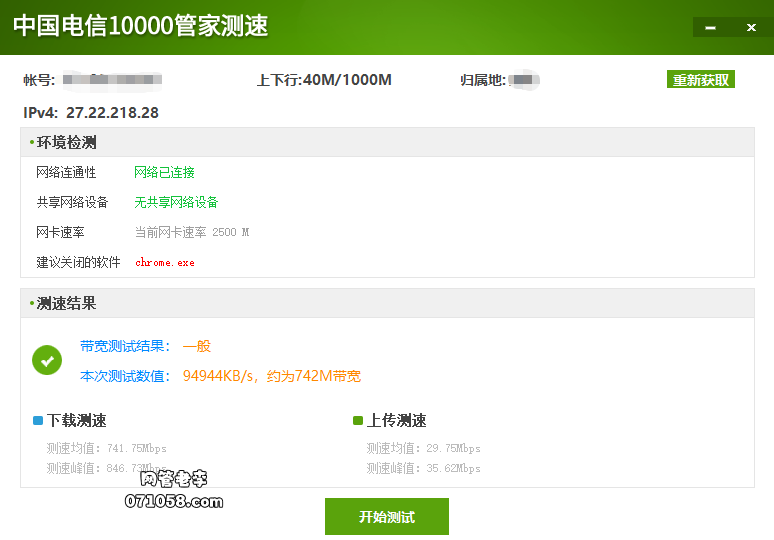Click the 无共享网络设备 status text
Screen dimensions: 774x540
point(176,202)
